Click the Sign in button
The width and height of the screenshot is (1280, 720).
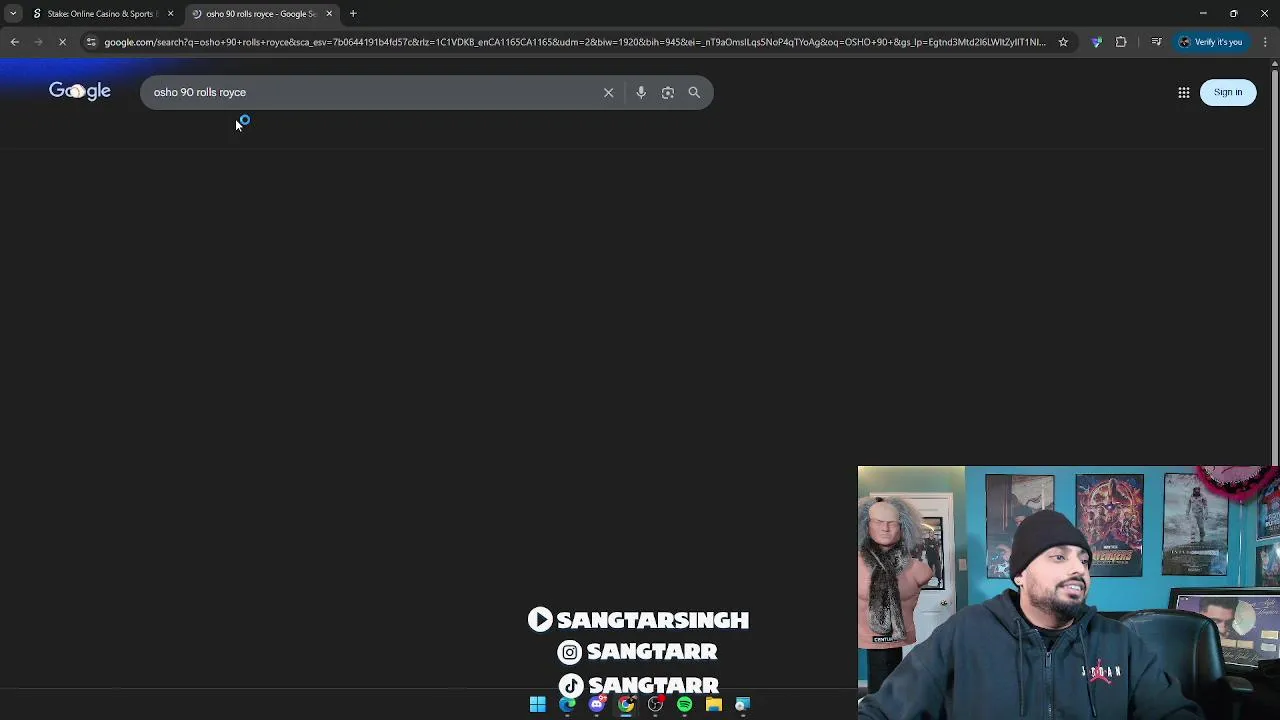1228,92
